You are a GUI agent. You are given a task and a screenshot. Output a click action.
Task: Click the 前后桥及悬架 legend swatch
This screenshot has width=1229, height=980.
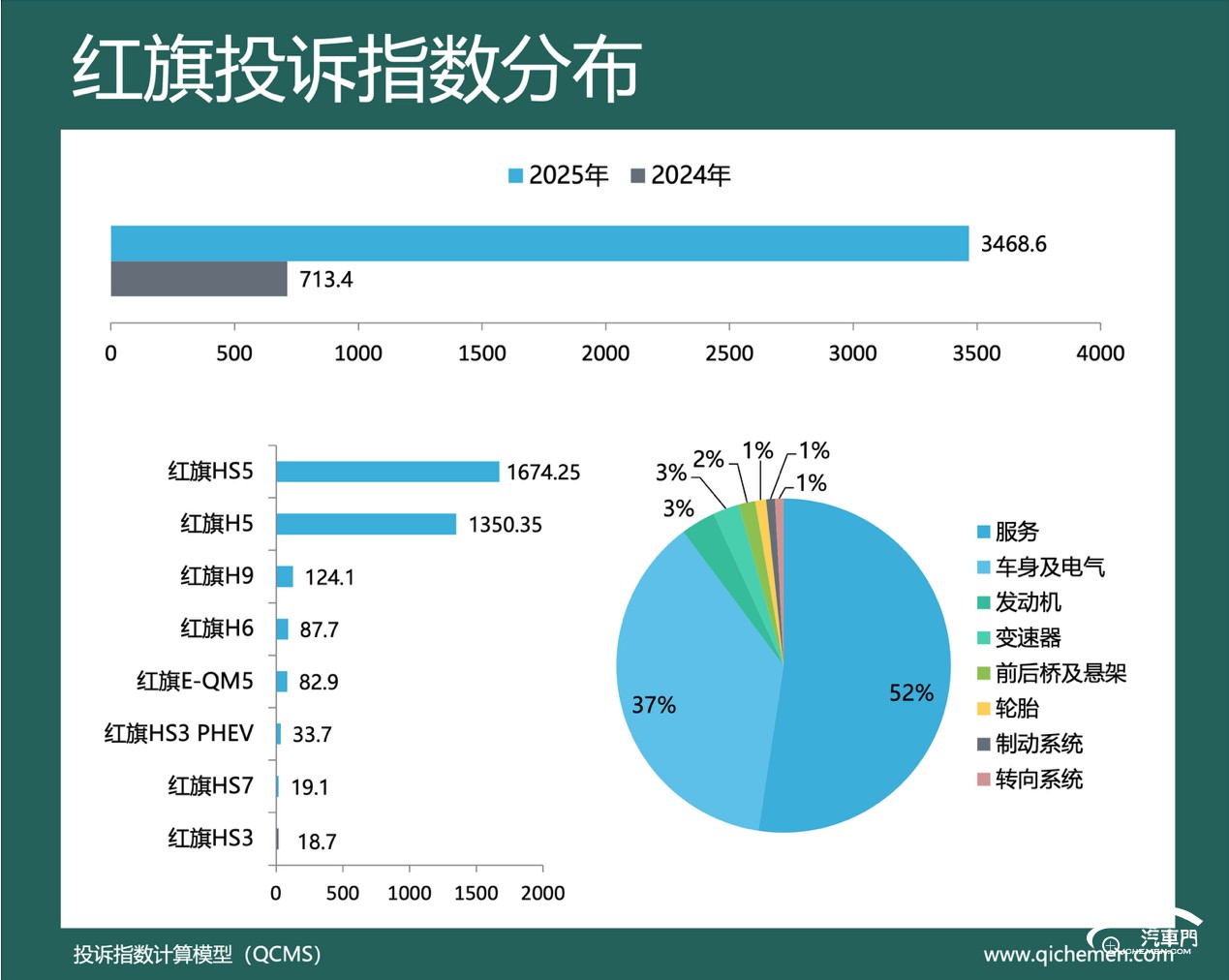(x=983, y=673)
